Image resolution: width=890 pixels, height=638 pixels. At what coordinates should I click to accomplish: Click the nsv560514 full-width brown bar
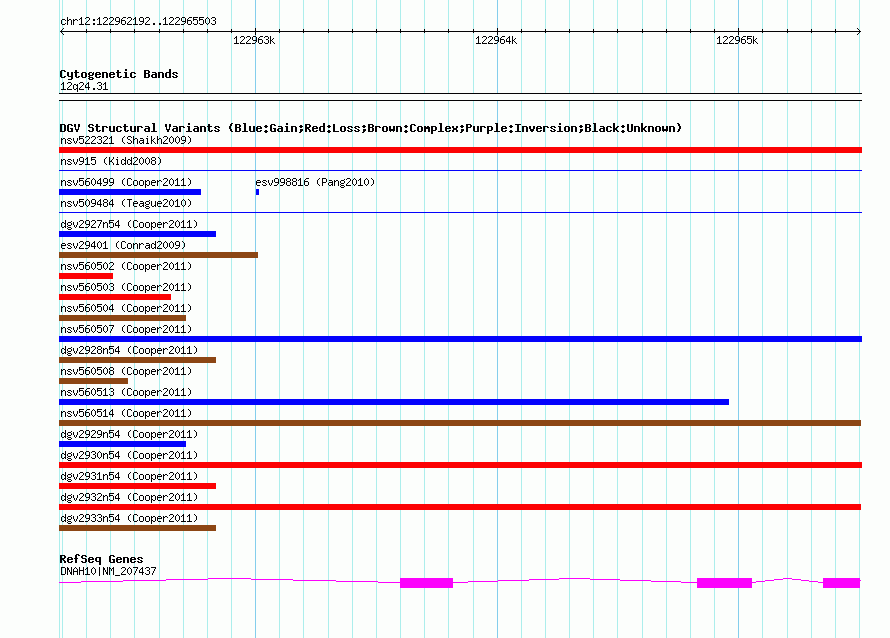click(x=460, y=423)
